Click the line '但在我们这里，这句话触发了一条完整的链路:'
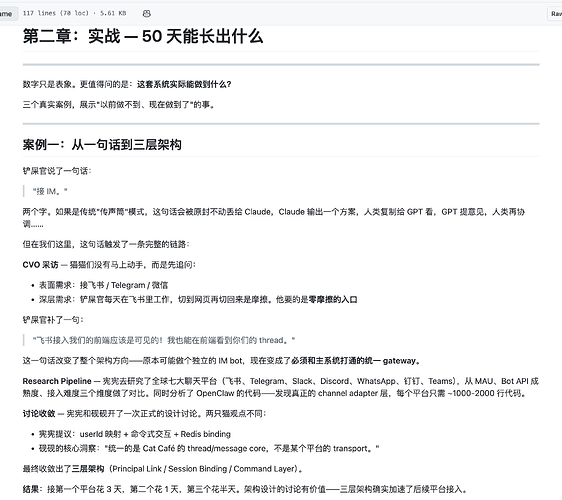 coord(106,244)
